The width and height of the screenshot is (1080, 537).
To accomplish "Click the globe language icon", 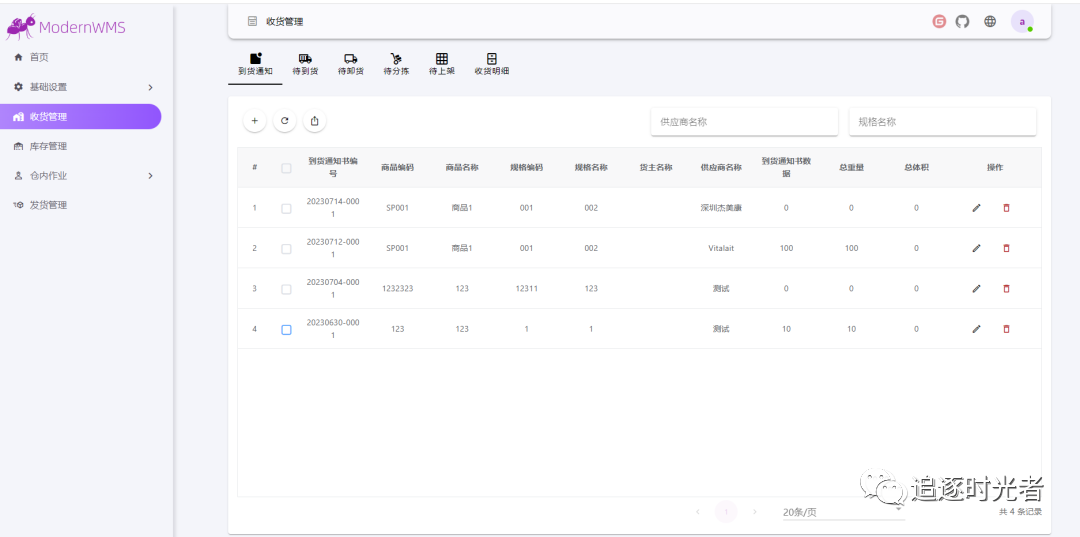I will [990, 21].
